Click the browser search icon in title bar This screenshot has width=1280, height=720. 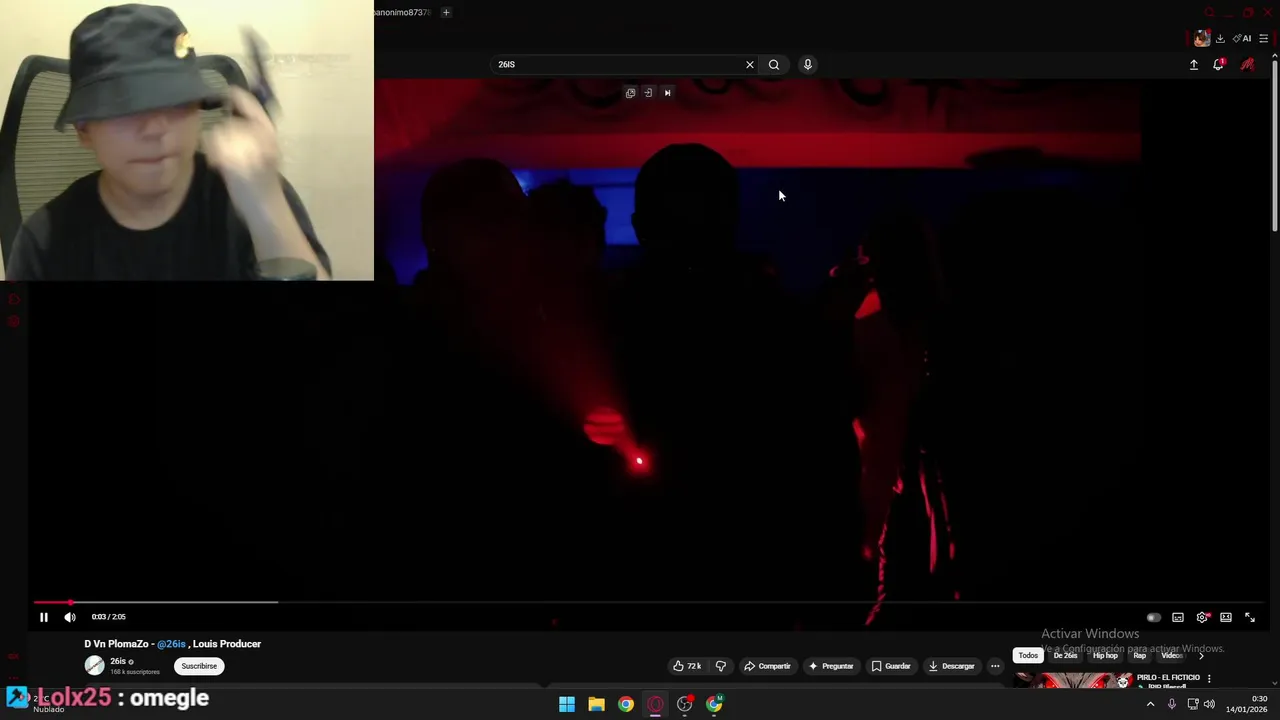pyautogui.click(x=1209, y=12)
